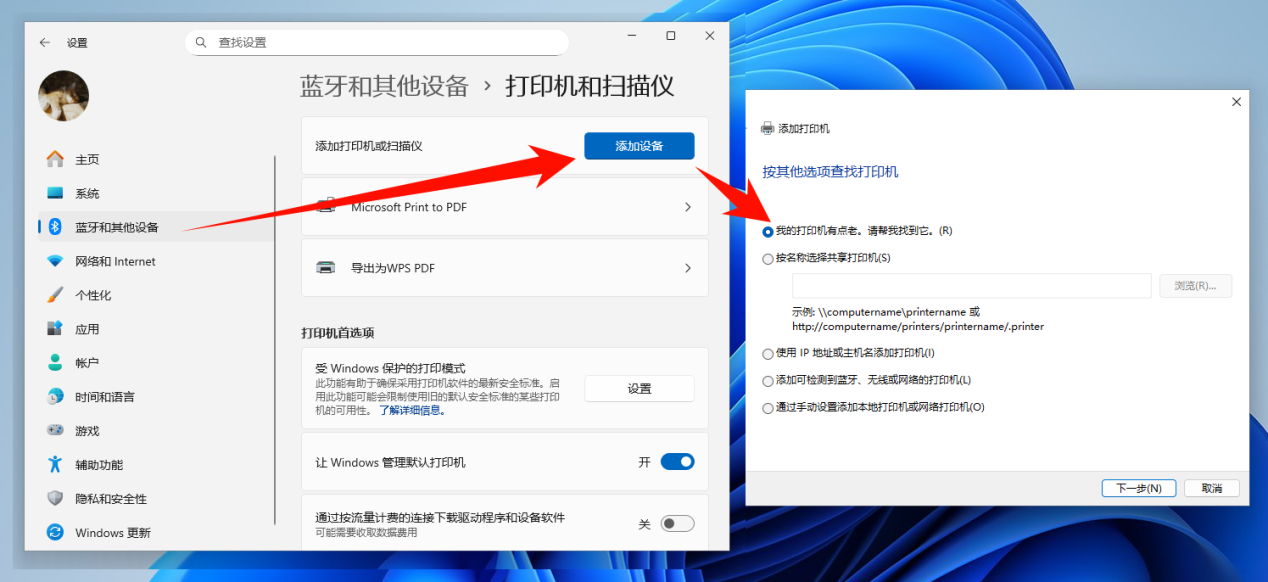Click the 导出为 WPS PDF printer icon

pyautogui.click(x=325, y=268)
